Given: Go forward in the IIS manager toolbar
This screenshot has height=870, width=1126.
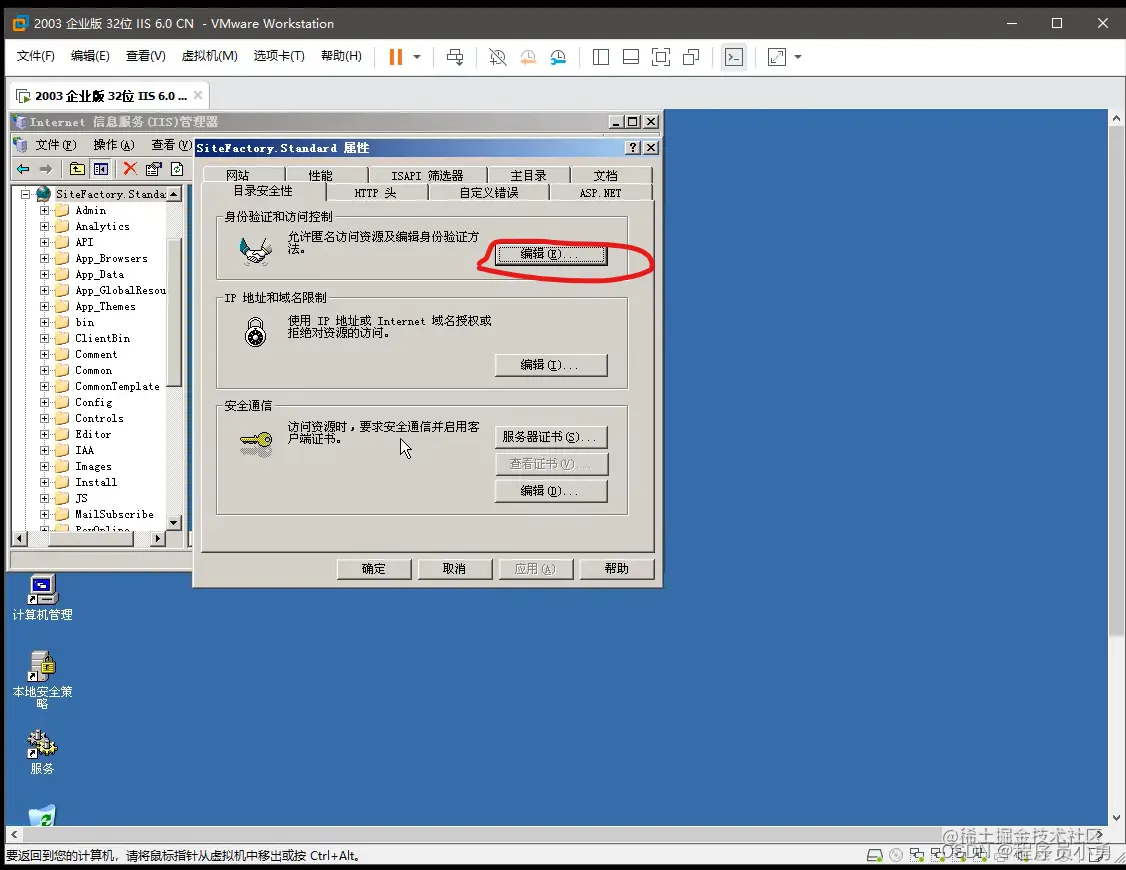Looking at the screenshot, I should [46, 169].
